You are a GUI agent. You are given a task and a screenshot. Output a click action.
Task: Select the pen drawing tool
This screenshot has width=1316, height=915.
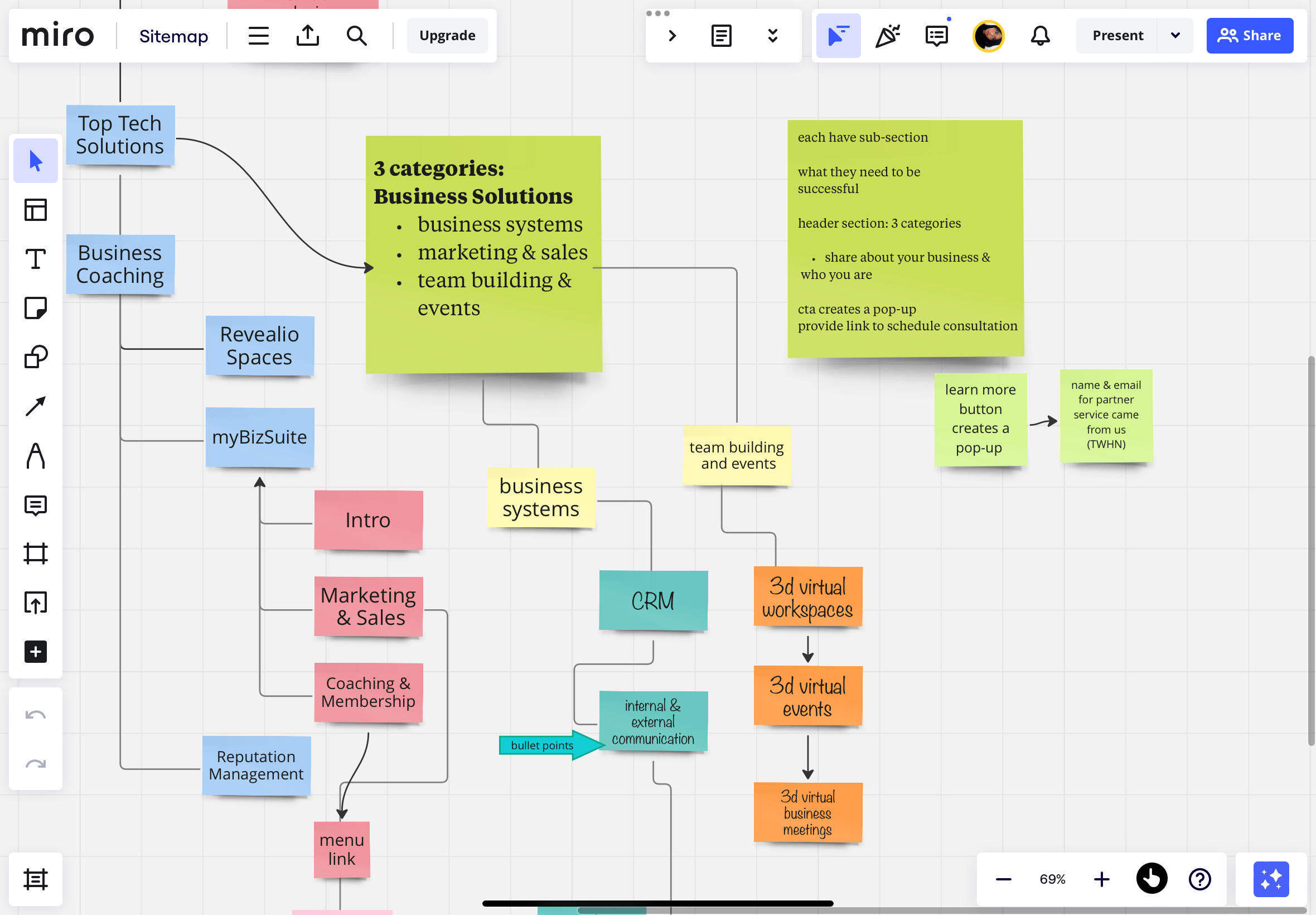coord(36,455)
